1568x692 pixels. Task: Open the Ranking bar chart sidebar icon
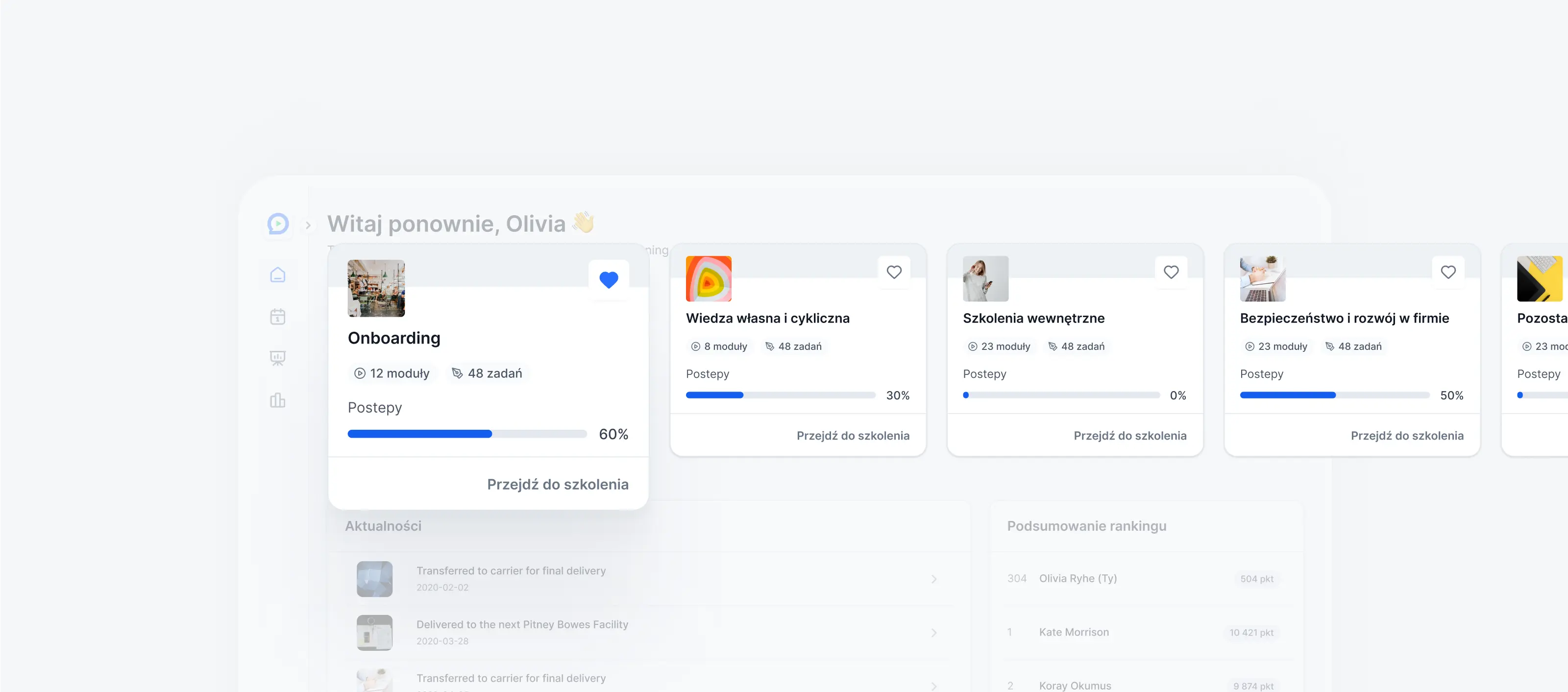[277, 400]
